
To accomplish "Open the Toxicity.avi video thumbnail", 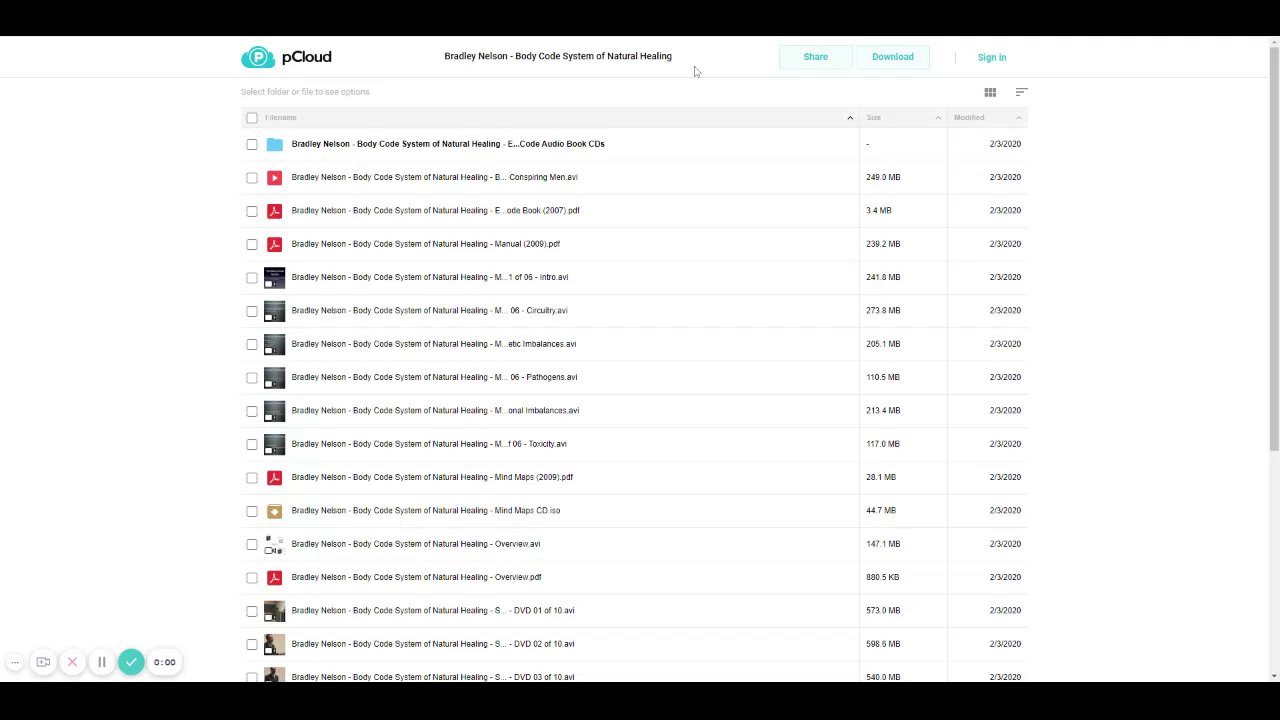I will 274,444.
